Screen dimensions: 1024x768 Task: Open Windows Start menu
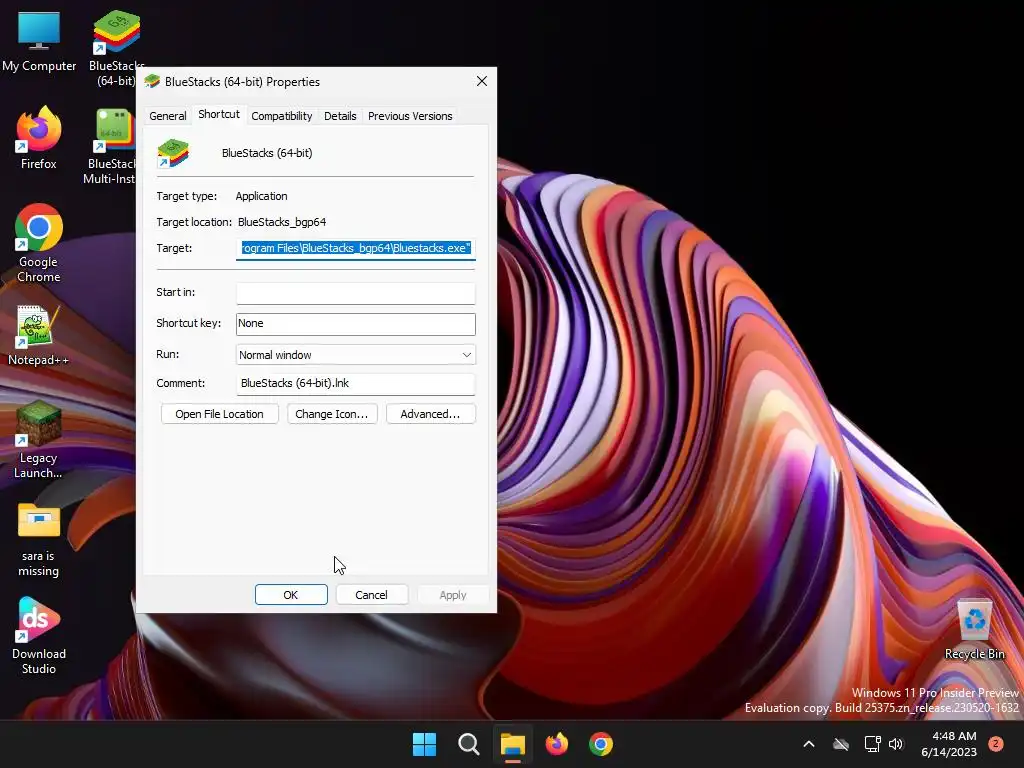pyautogui.click(x=424, y=744)
